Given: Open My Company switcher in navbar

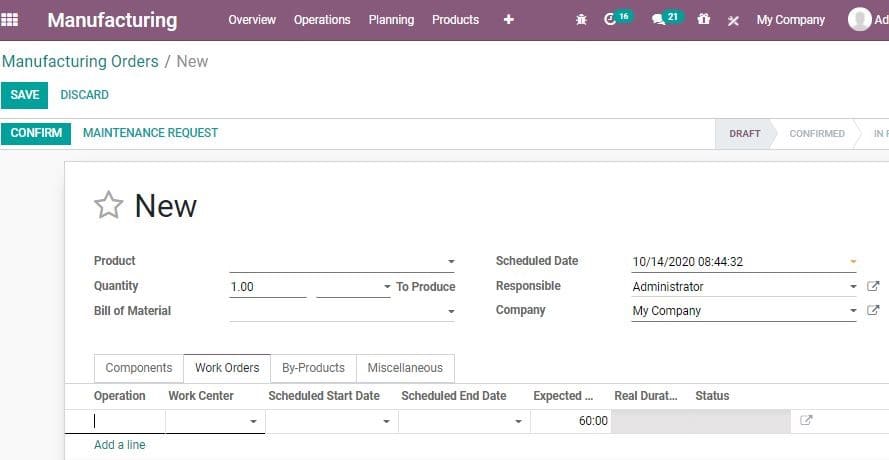Looking at the screenshot, I should click(790, 20).
